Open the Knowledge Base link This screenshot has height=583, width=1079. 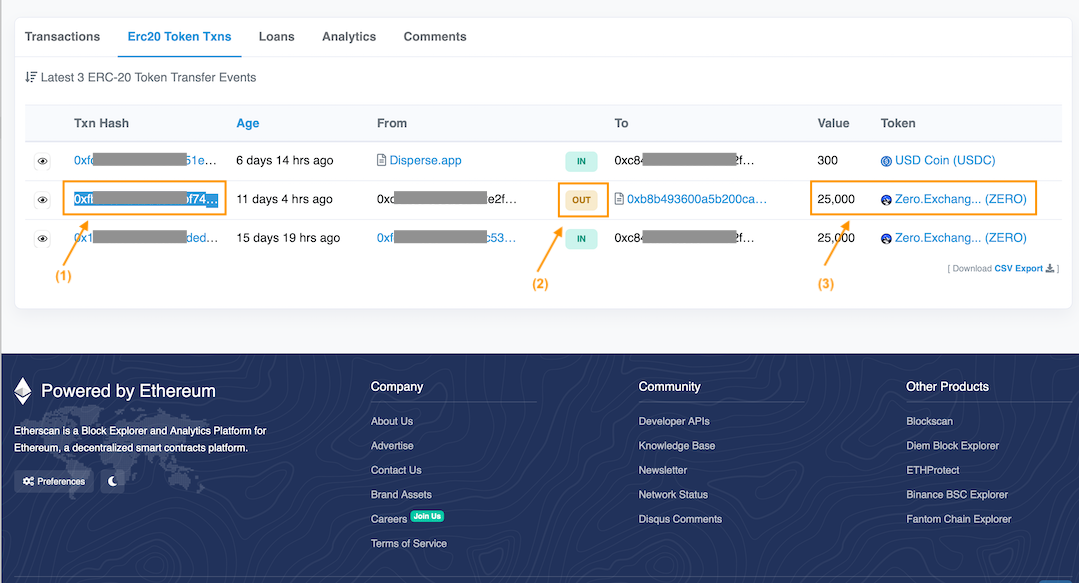click(x=676, y=445)
